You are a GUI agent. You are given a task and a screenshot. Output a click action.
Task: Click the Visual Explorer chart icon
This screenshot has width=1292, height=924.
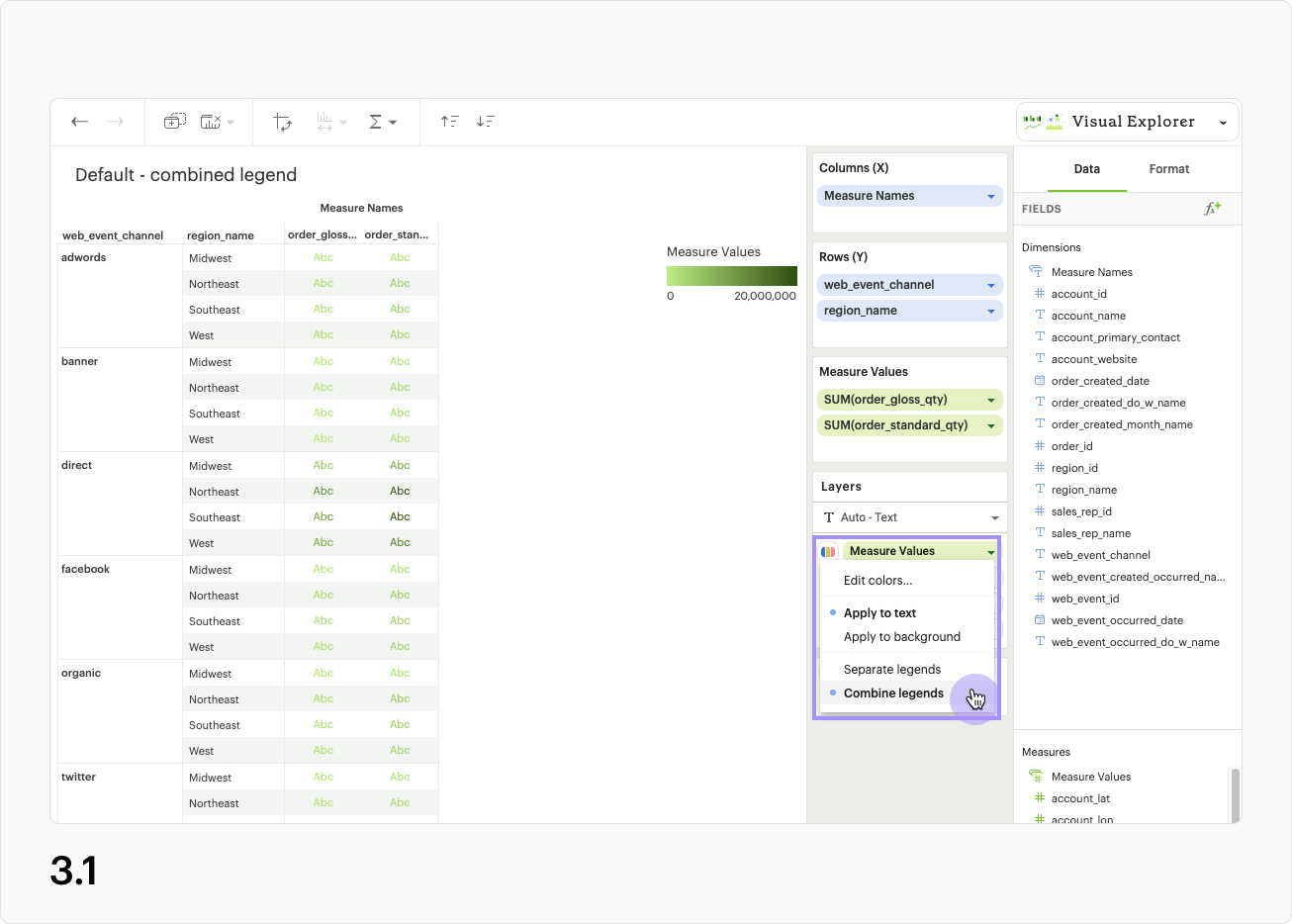[x=1043, y=122]
